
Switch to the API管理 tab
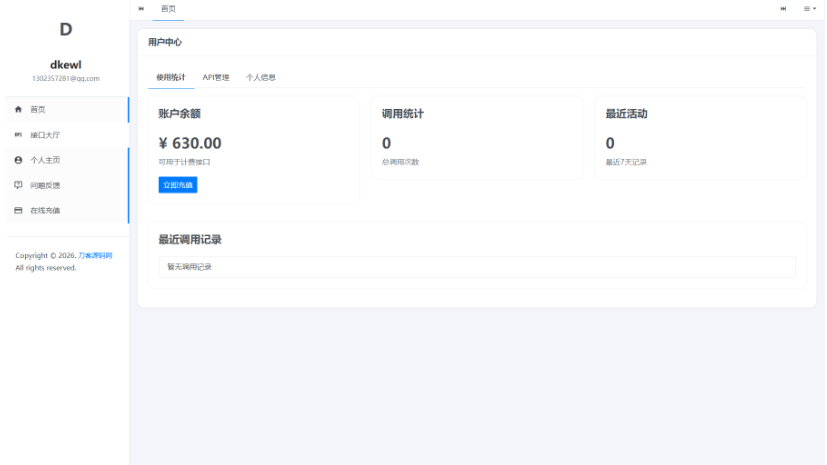(216, 78)
